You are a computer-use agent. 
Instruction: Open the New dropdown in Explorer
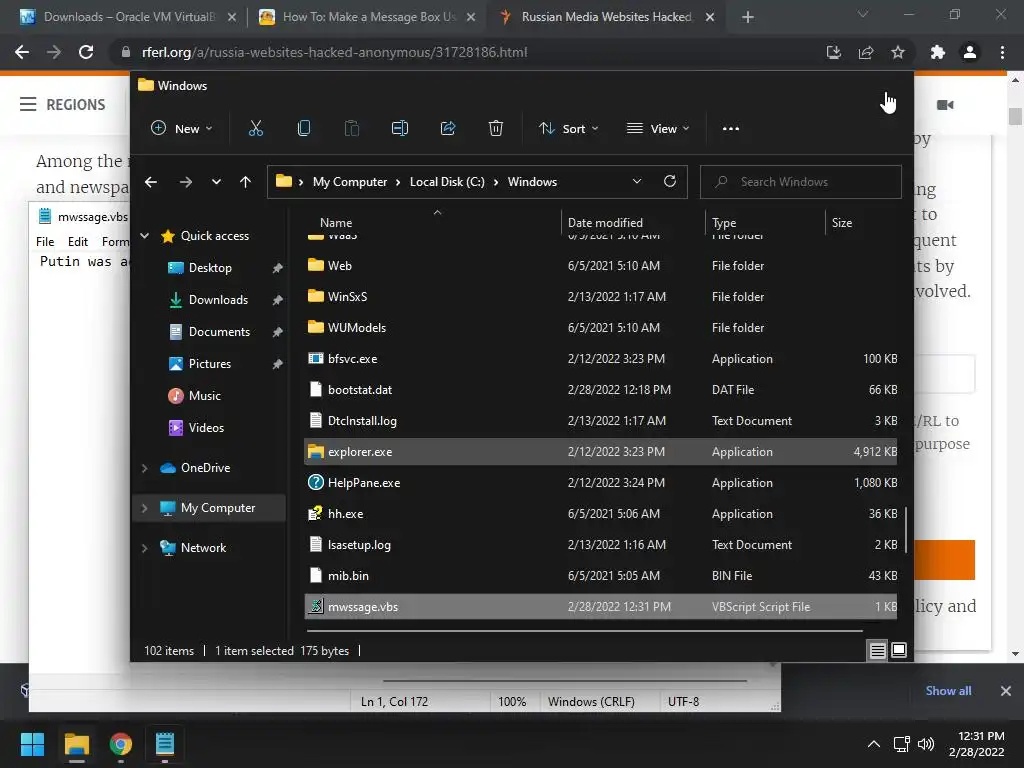pos(182,129)
